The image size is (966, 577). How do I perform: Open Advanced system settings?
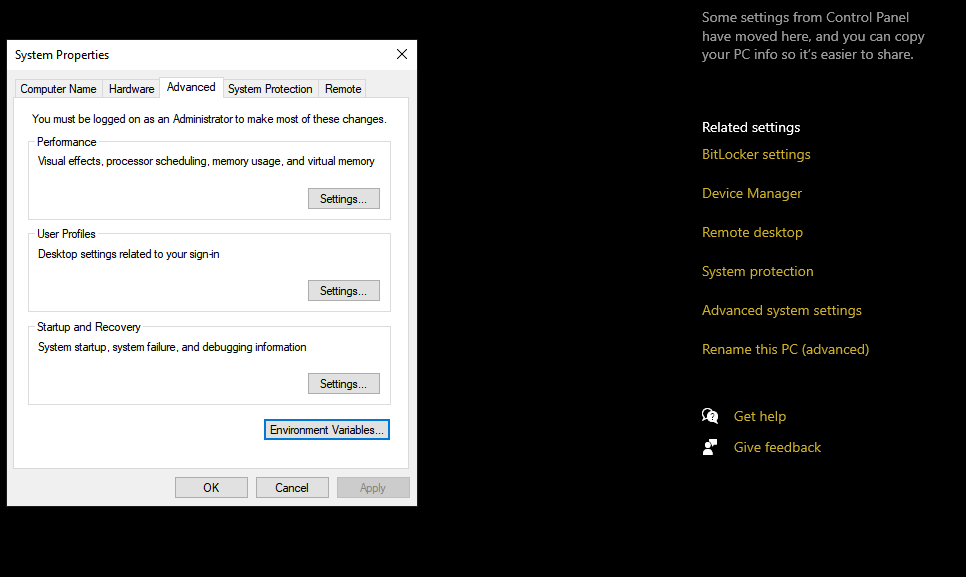point(782,310)
